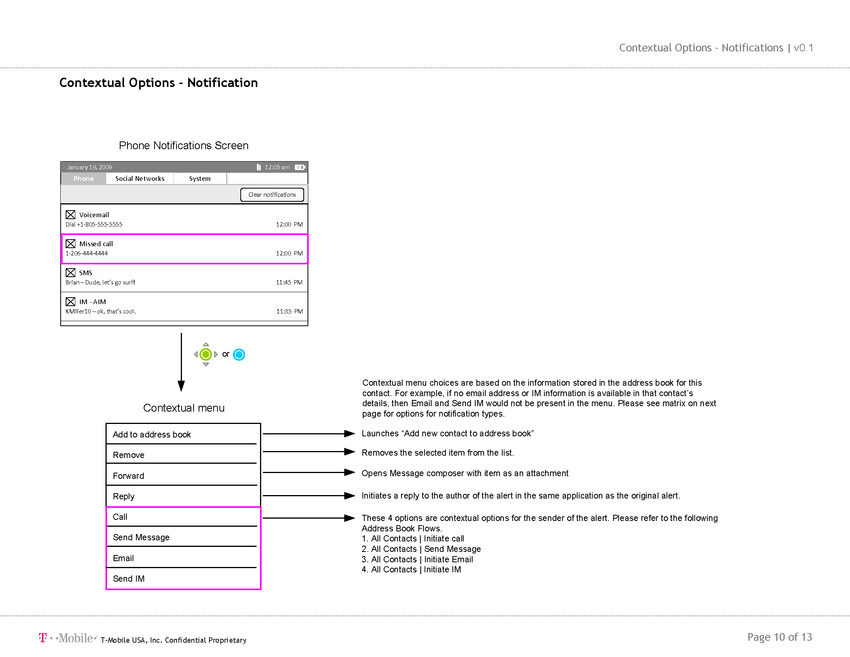Click the IM - AIM notification icon
850x657 pixels.
pyautogui.click(x=70, y=301)
